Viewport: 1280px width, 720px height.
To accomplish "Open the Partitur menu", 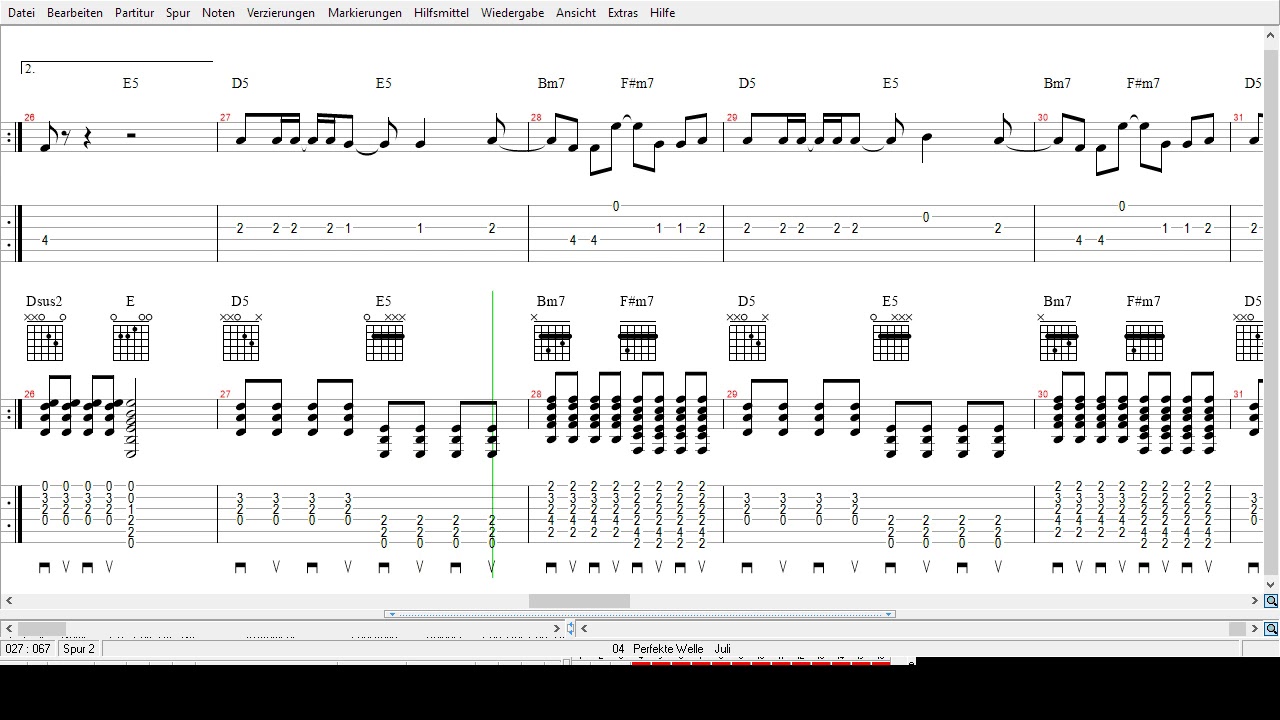I will [134, 13].
